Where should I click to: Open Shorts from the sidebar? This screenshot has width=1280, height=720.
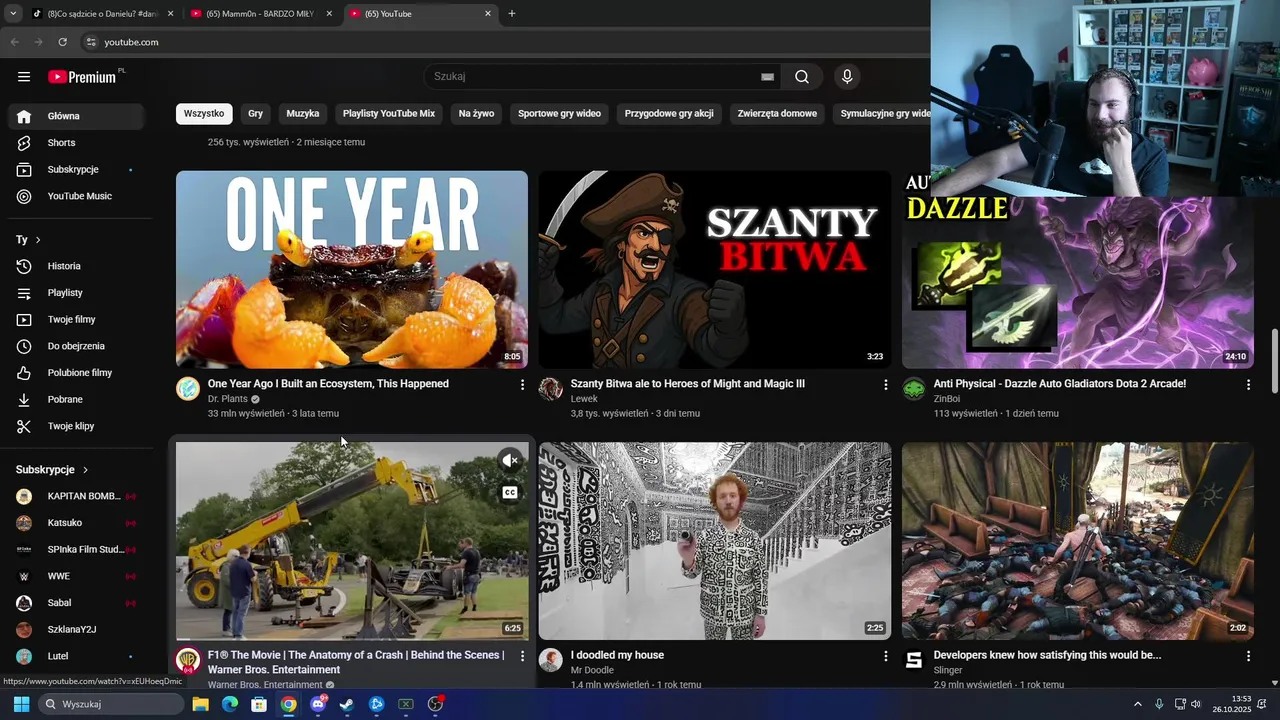pos(61,143)
